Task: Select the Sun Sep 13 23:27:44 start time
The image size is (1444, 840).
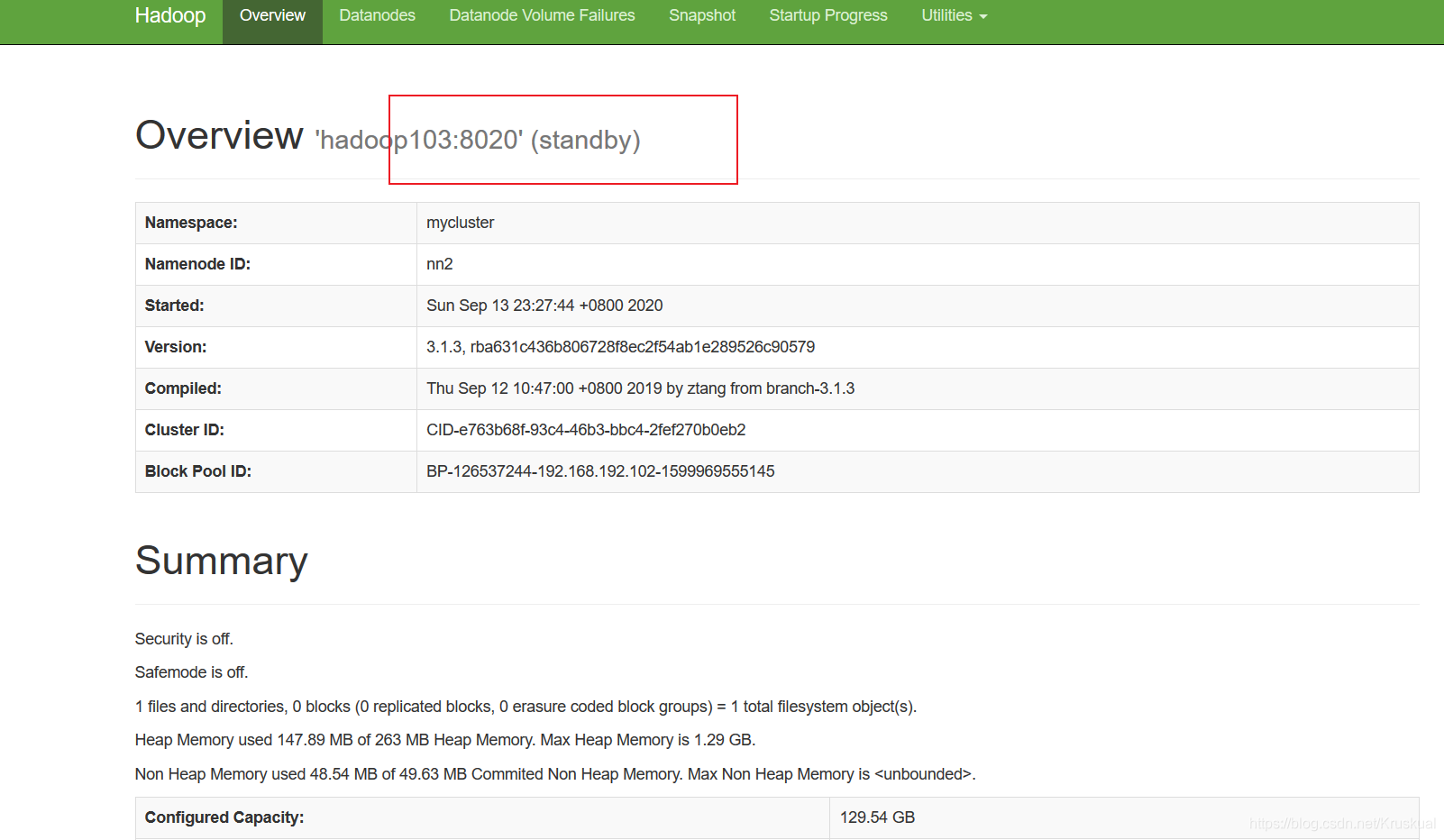Action: click(544, 306)
